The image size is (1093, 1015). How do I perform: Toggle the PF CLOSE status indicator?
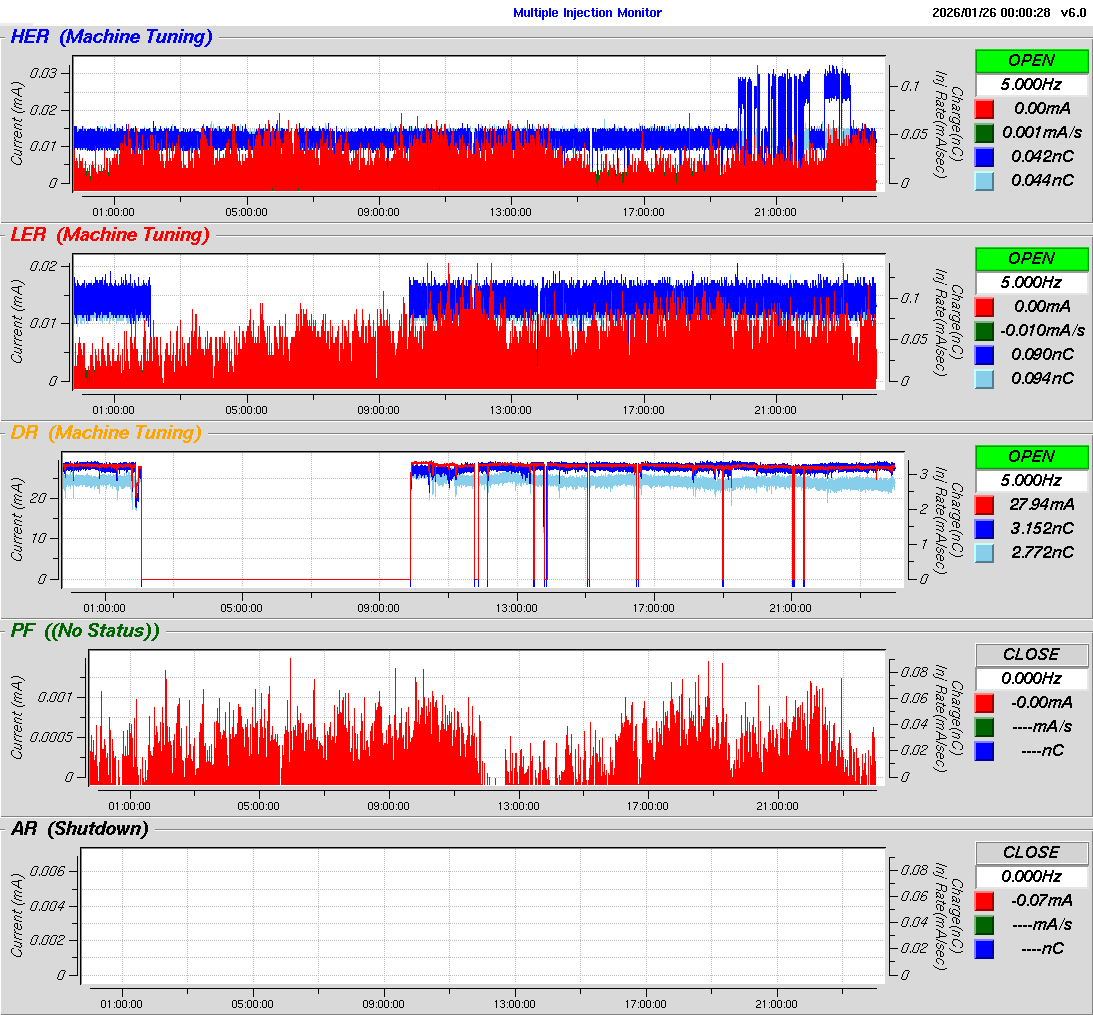(x=1031, y=654)
